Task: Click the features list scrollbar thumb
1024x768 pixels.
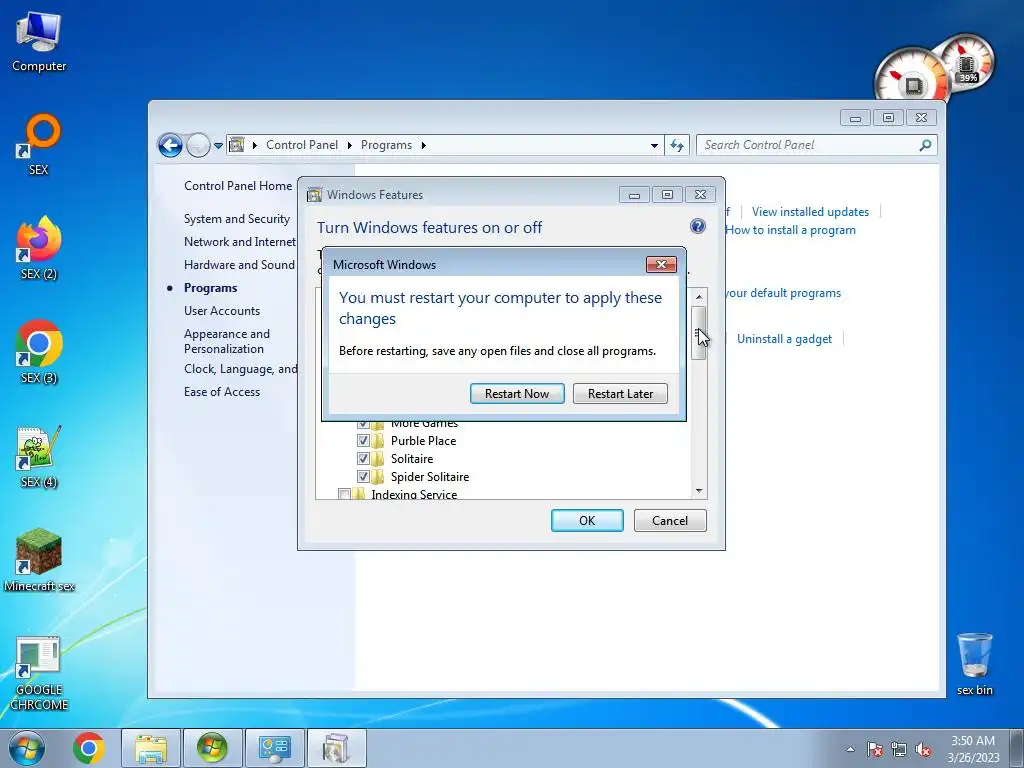Action: tap(699, 333)
